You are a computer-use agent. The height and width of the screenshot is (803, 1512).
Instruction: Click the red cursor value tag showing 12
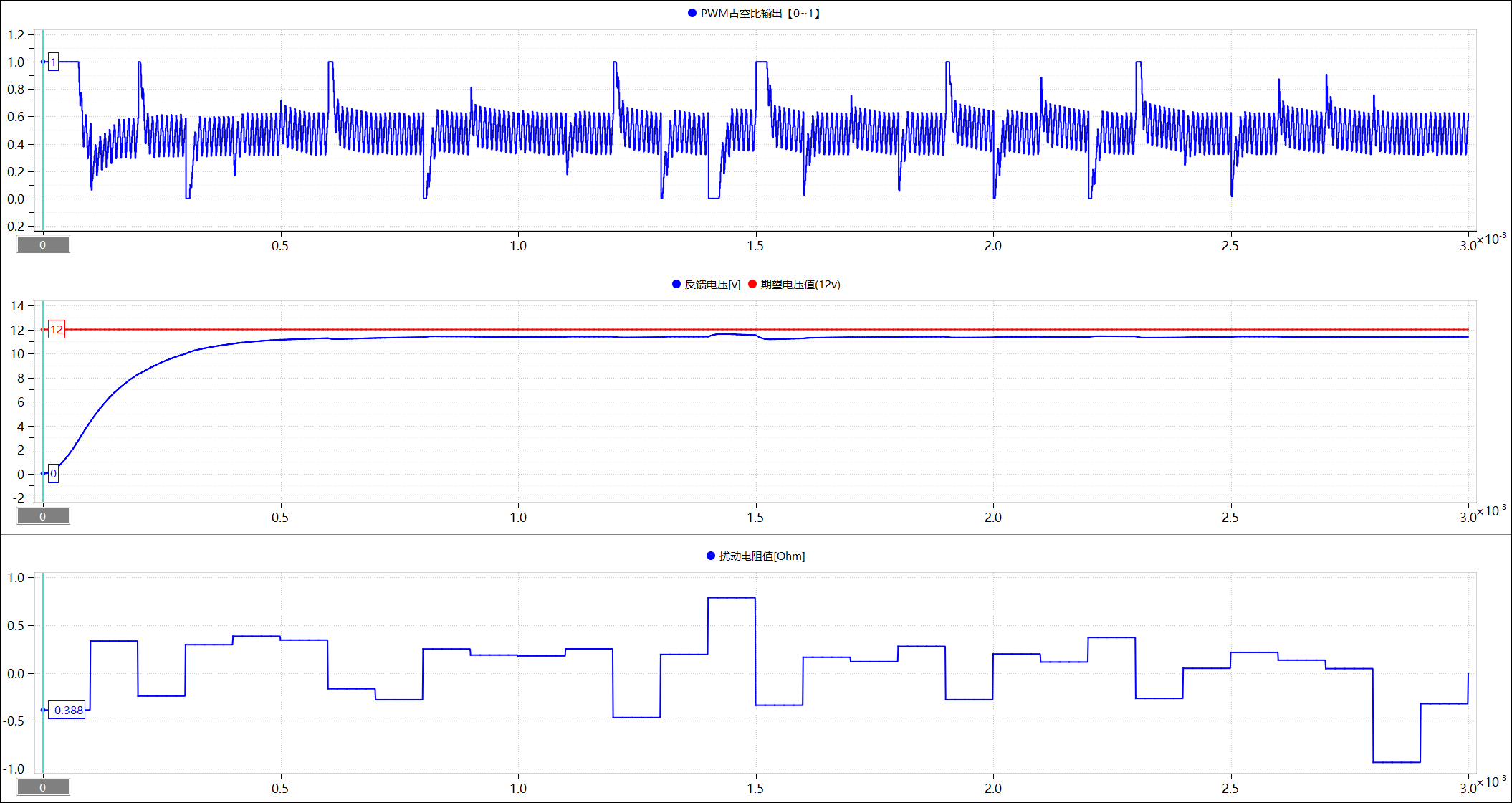point(57,330)
